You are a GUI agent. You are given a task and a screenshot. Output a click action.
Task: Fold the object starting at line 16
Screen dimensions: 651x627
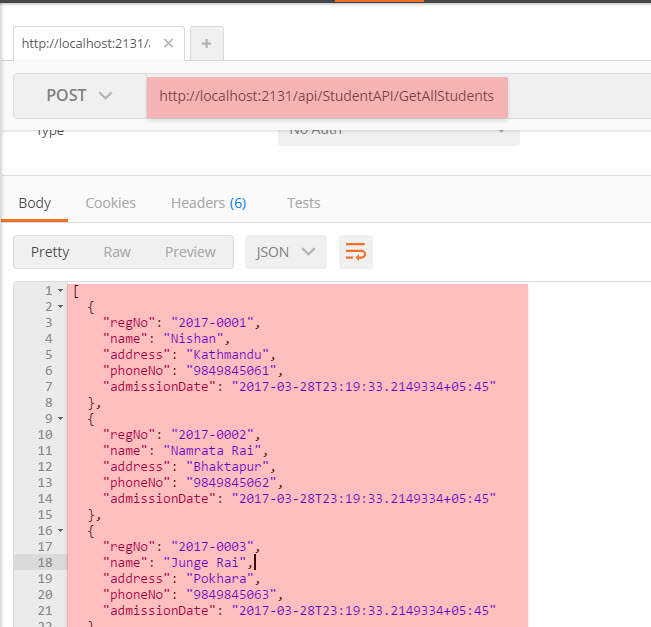click(60, 531)
